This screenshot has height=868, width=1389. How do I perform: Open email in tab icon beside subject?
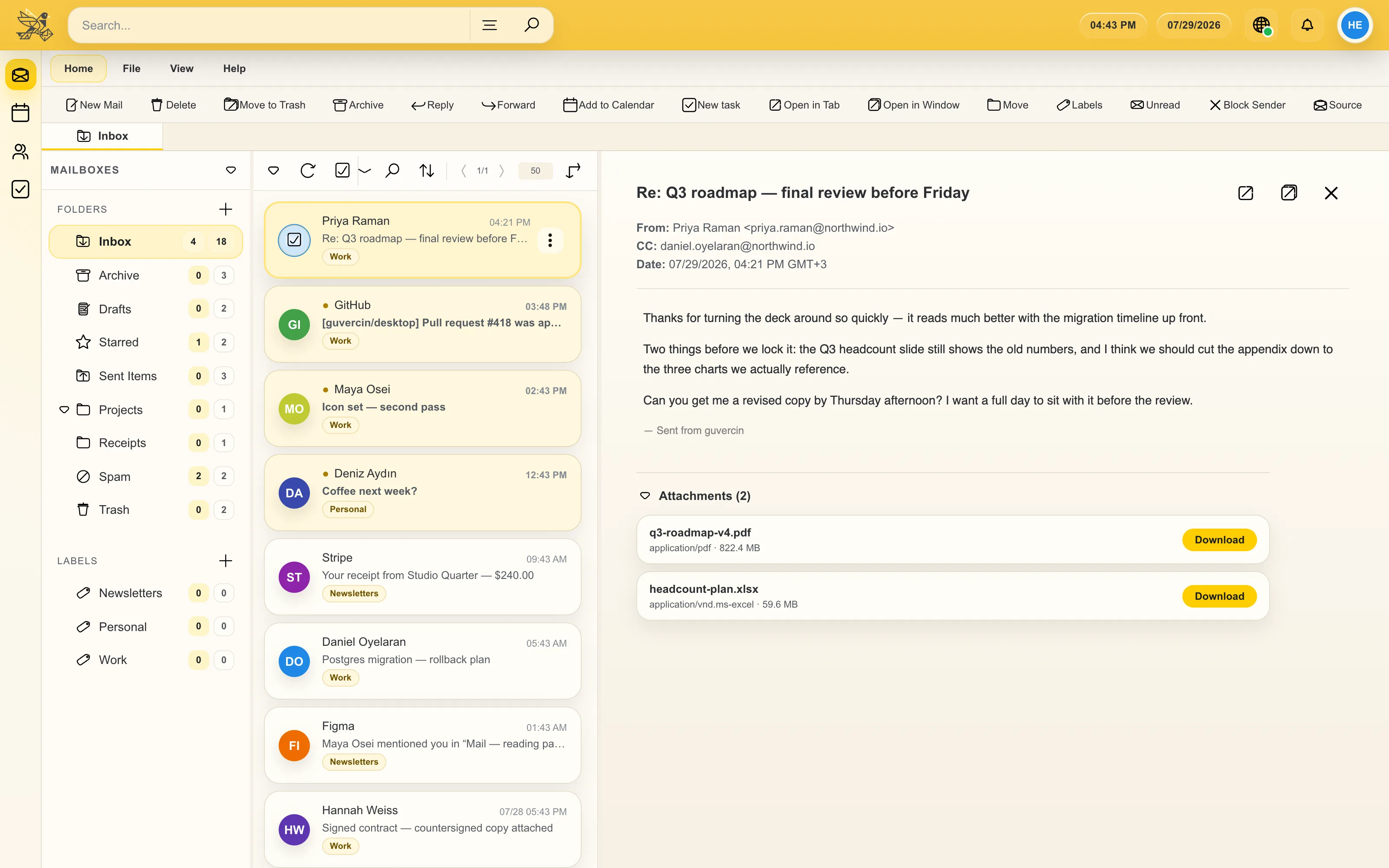point(1245,193)
